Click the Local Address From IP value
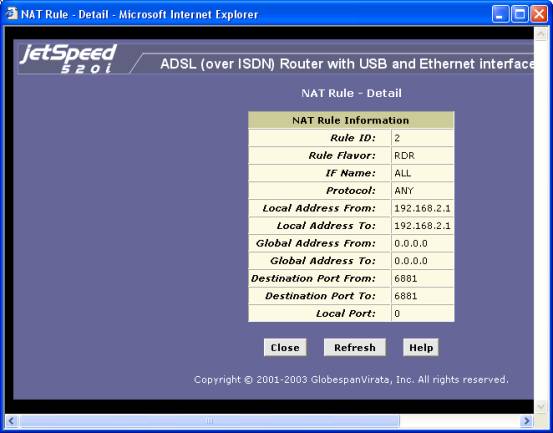553x433 pixels. coord(422,208)
